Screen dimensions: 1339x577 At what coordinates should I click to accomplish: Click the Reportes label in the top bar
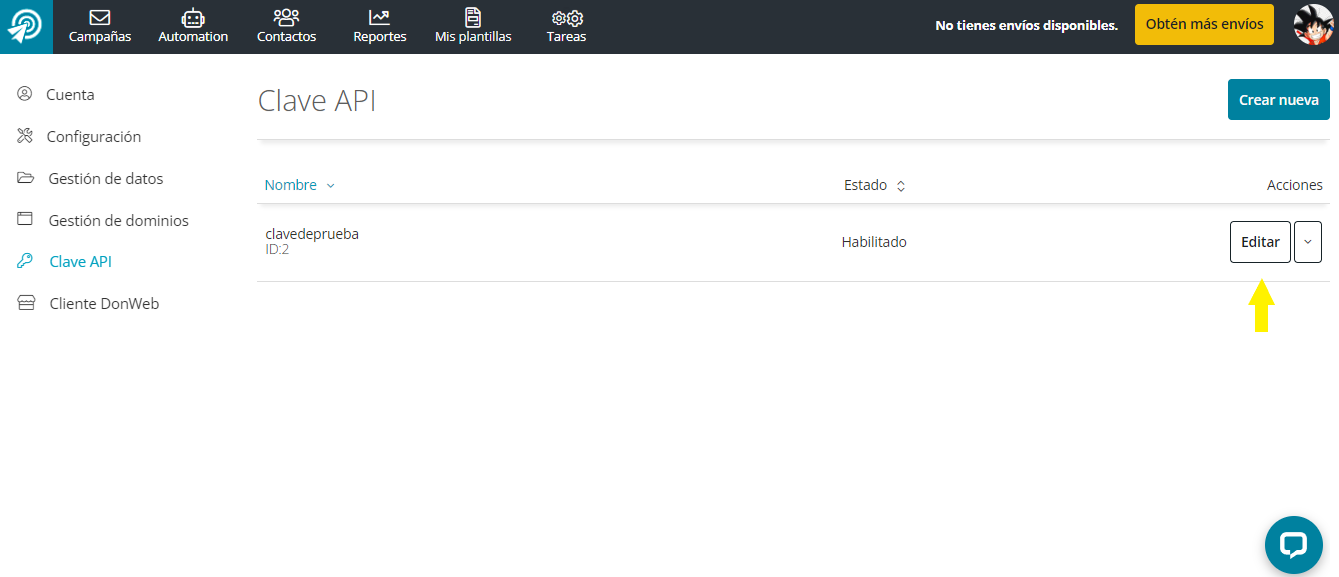click(x=380, y=37)
